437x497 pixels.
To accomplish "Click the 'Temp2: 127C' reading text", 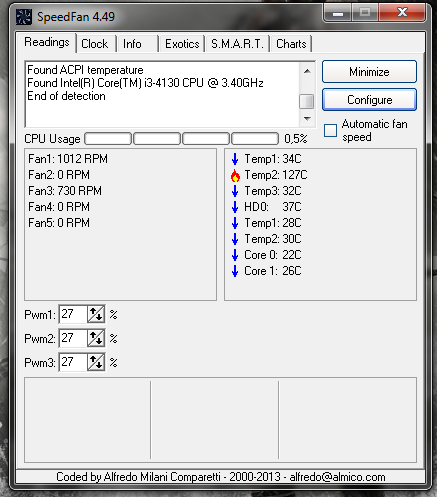I will (x=276, y=175).
